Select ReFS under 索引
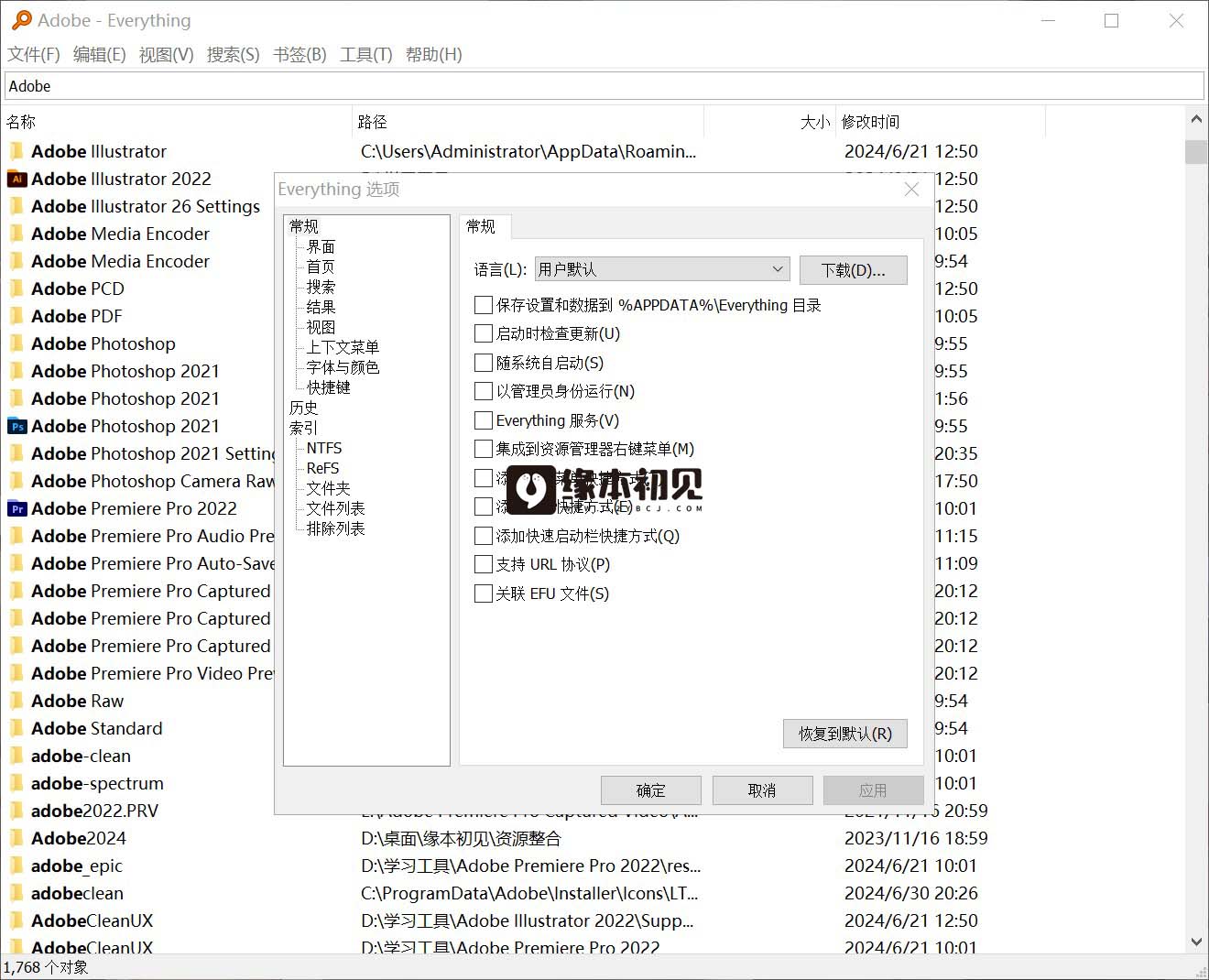Image resolution: width=1209 pixels, height=980 pixels. pos(323,468)
